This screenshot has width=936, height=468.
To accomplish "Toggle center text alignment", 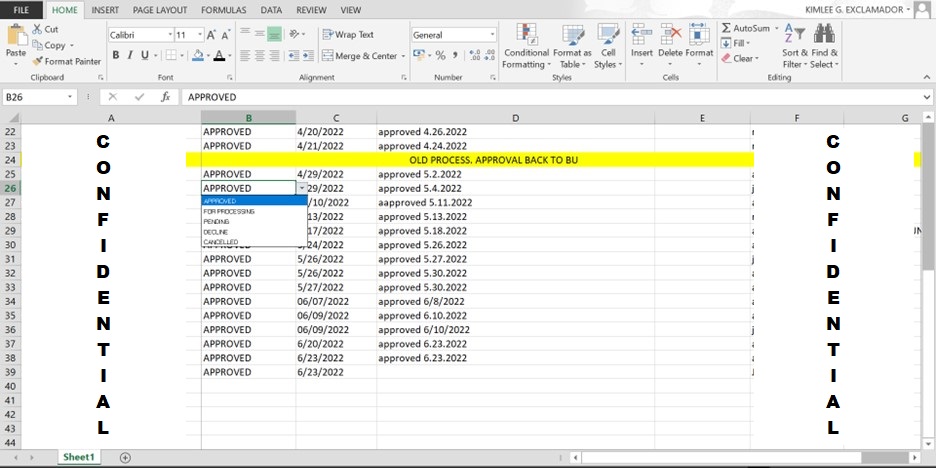I will [x=260, y=56].
